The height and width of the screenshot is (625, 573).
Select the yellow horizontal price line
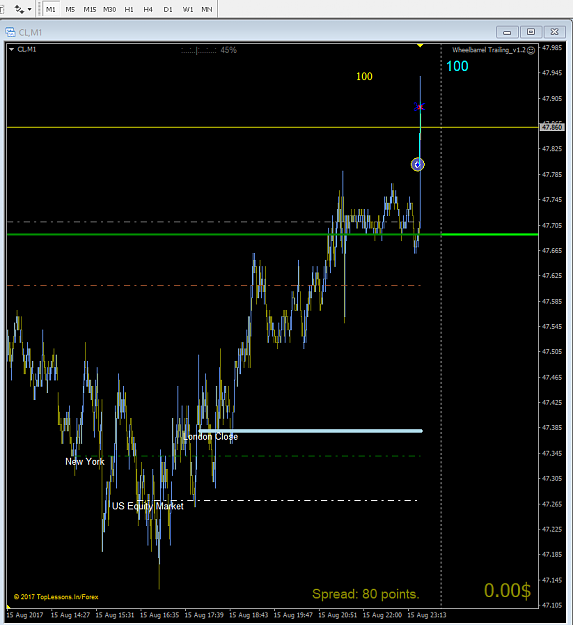click(x=273, y=127)
